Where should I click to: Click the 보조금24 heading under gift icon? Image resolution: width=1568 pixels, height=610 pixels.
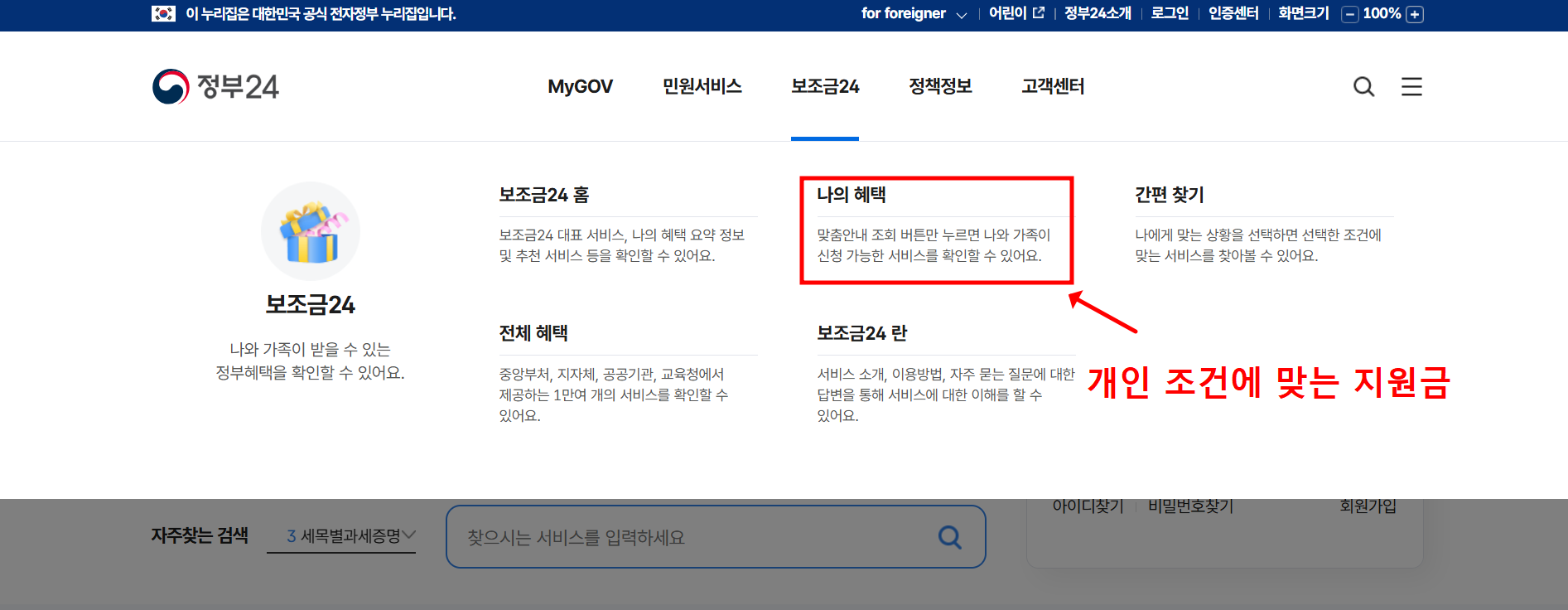pyautogui.click(x=310, y=305)
